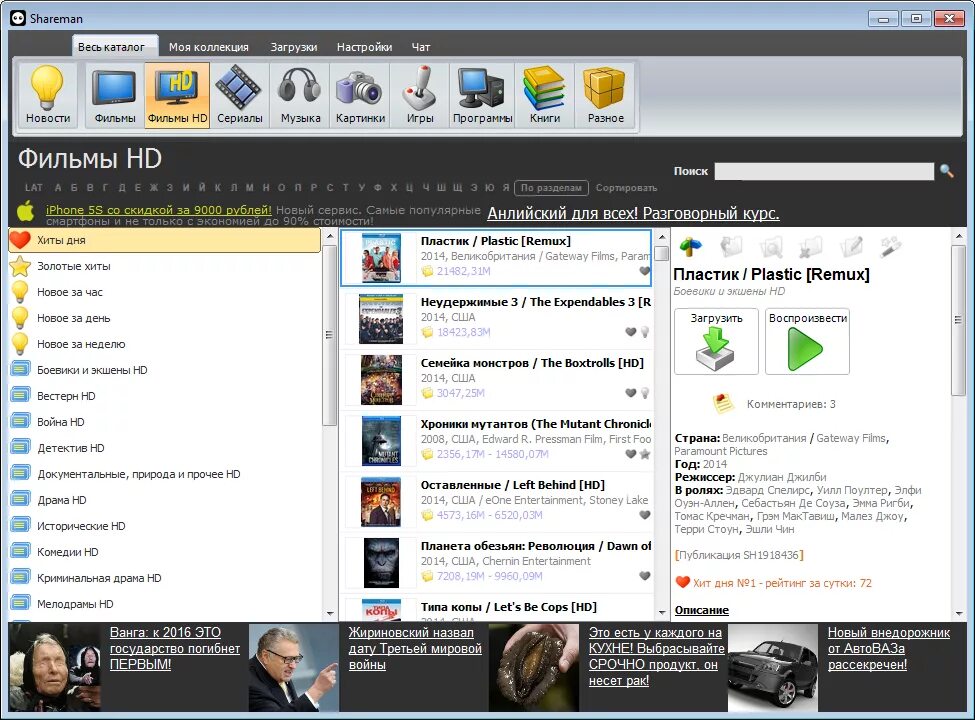The width and height of the screenshot is (975, 720).
Task: Filter by LAT alphabet option
Action: tap(34, 188)
